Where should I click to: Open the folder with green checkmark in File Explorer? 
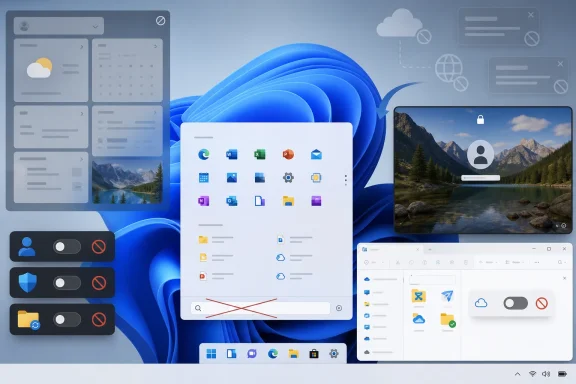point(447,320)
